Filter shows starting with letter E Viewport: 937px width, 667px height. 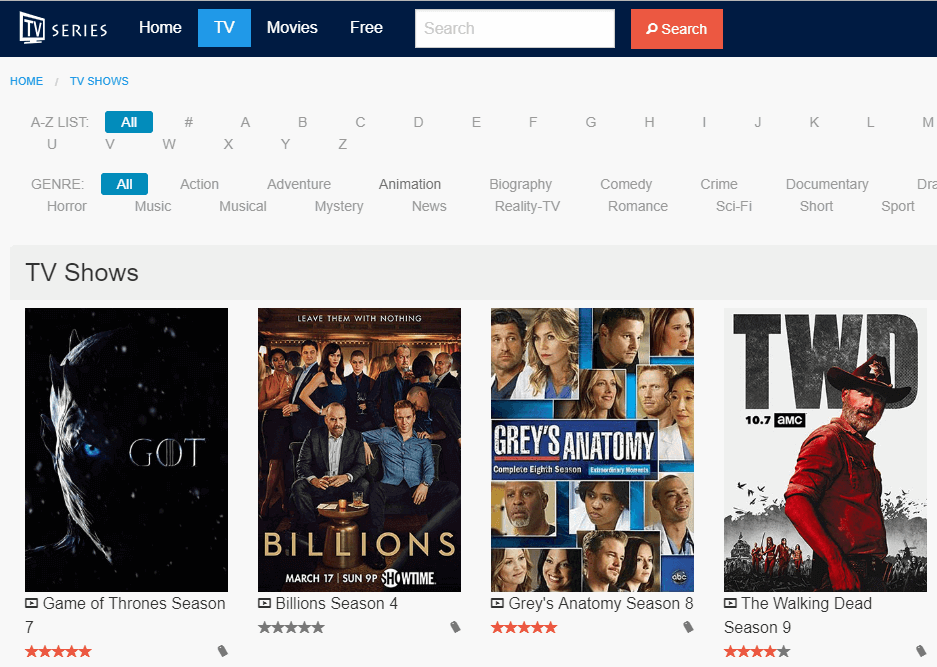pos(476,123)
